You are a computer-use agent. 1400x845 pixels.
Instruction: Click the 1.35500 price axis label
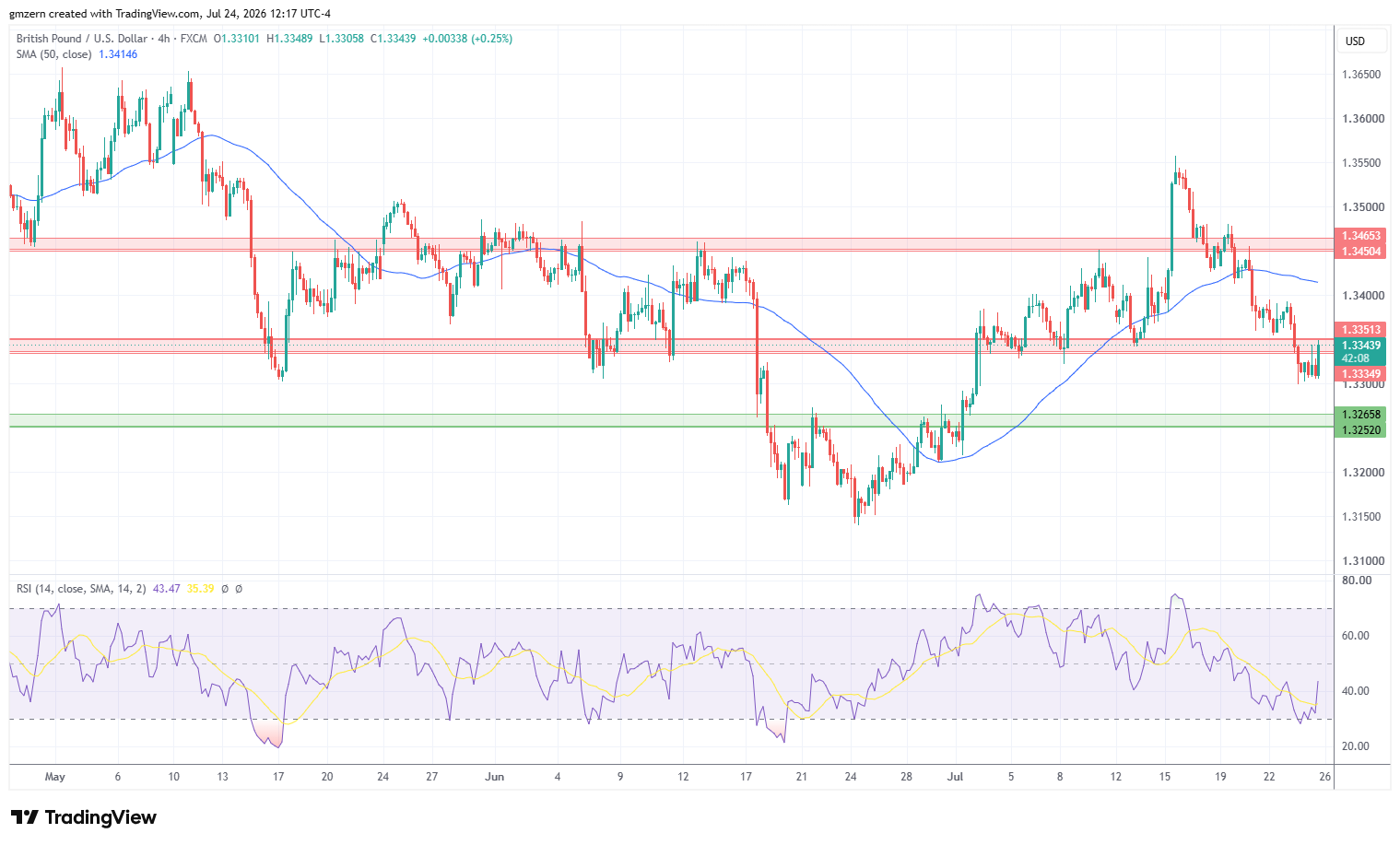[1361, 163]
